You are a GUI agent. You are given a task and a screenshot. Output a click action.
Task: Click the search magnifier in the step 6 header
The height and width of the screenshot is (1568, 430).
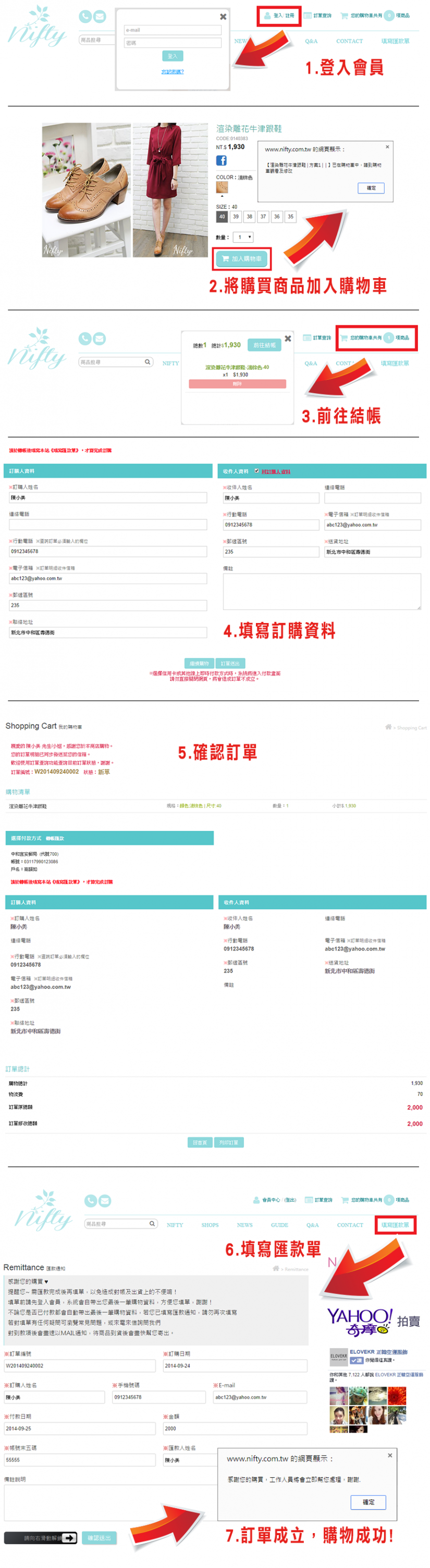pos(152,1224)
